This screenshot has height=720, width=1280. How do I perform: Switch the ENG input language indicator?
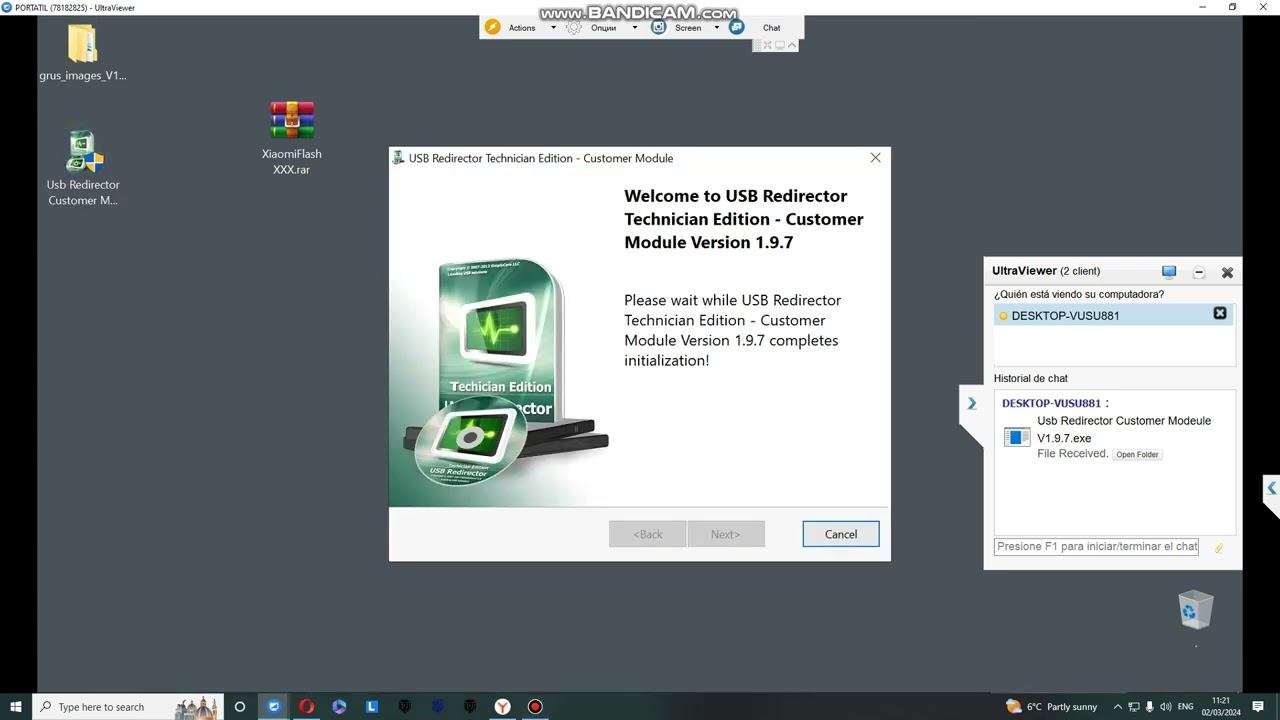tap(1186, 707)
